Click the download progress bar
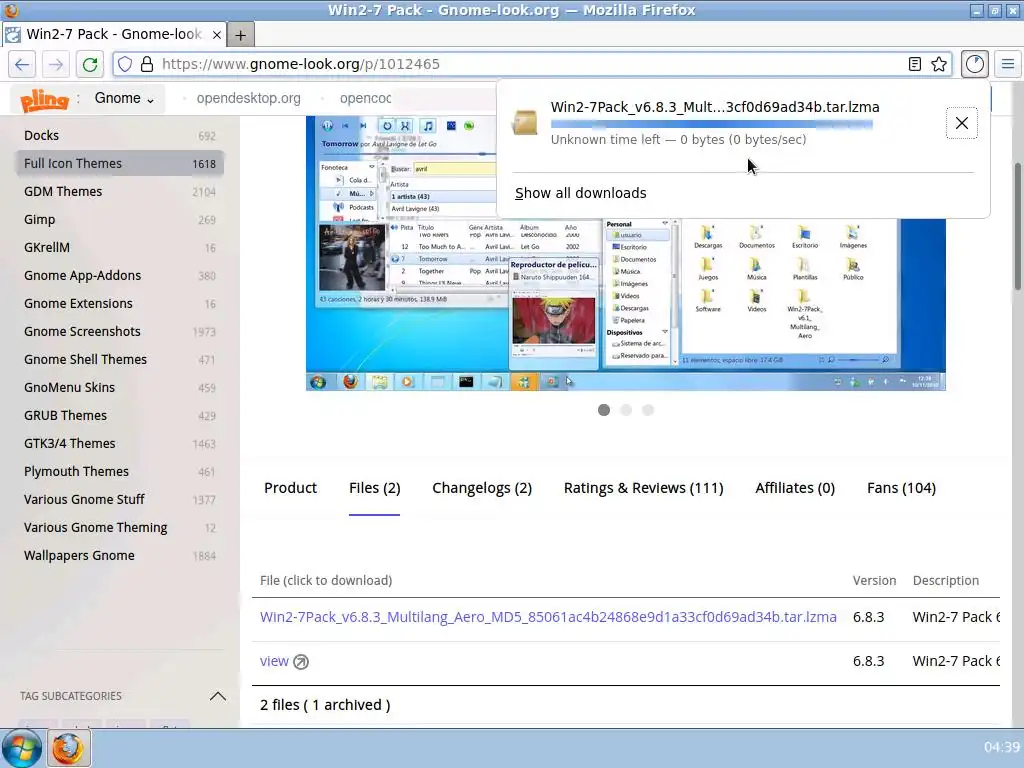 [712, 124]
